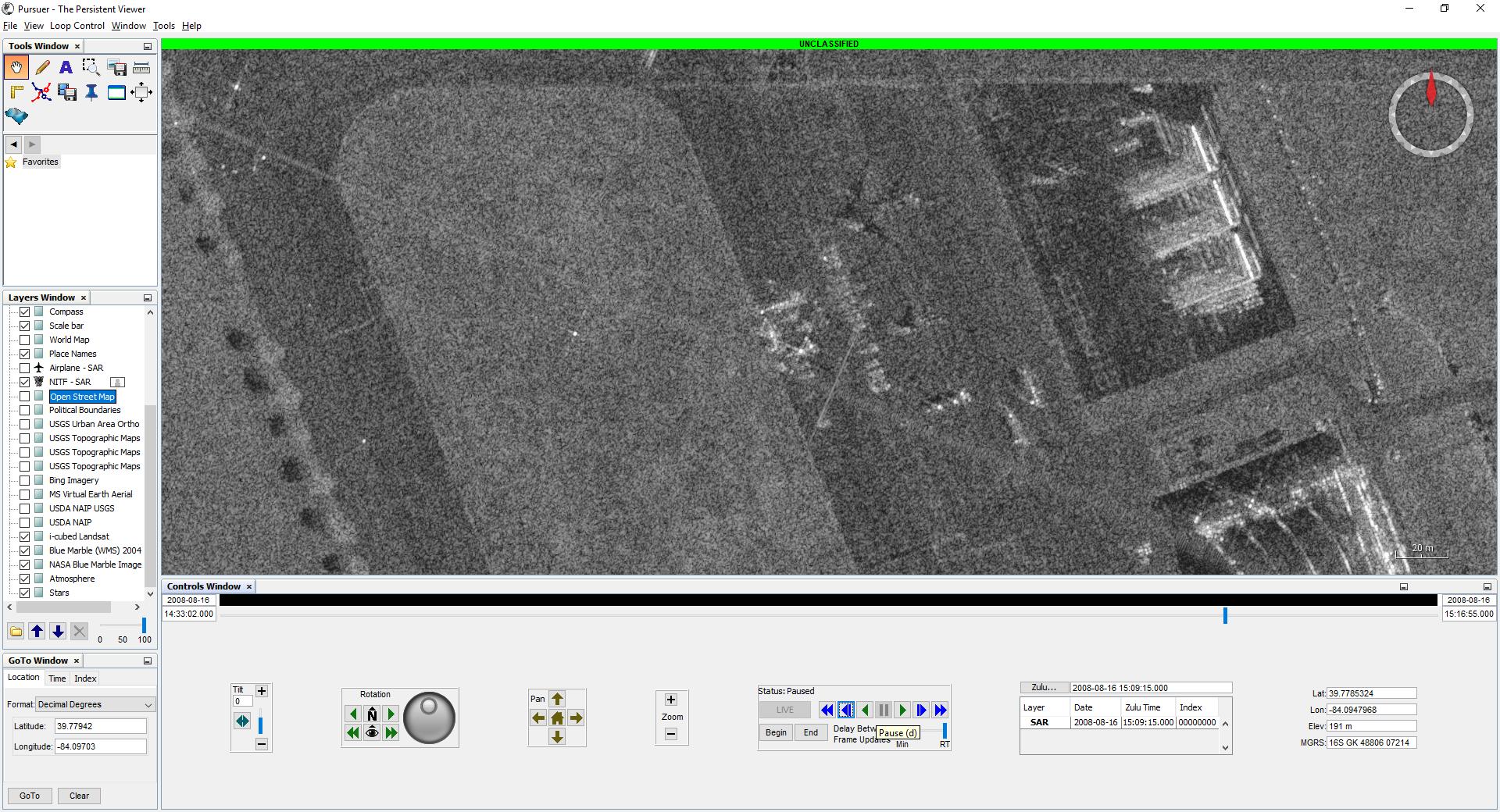Click the blue terrain surface tool
This screenshot has height=812, width=1500.
coord(16,117)
